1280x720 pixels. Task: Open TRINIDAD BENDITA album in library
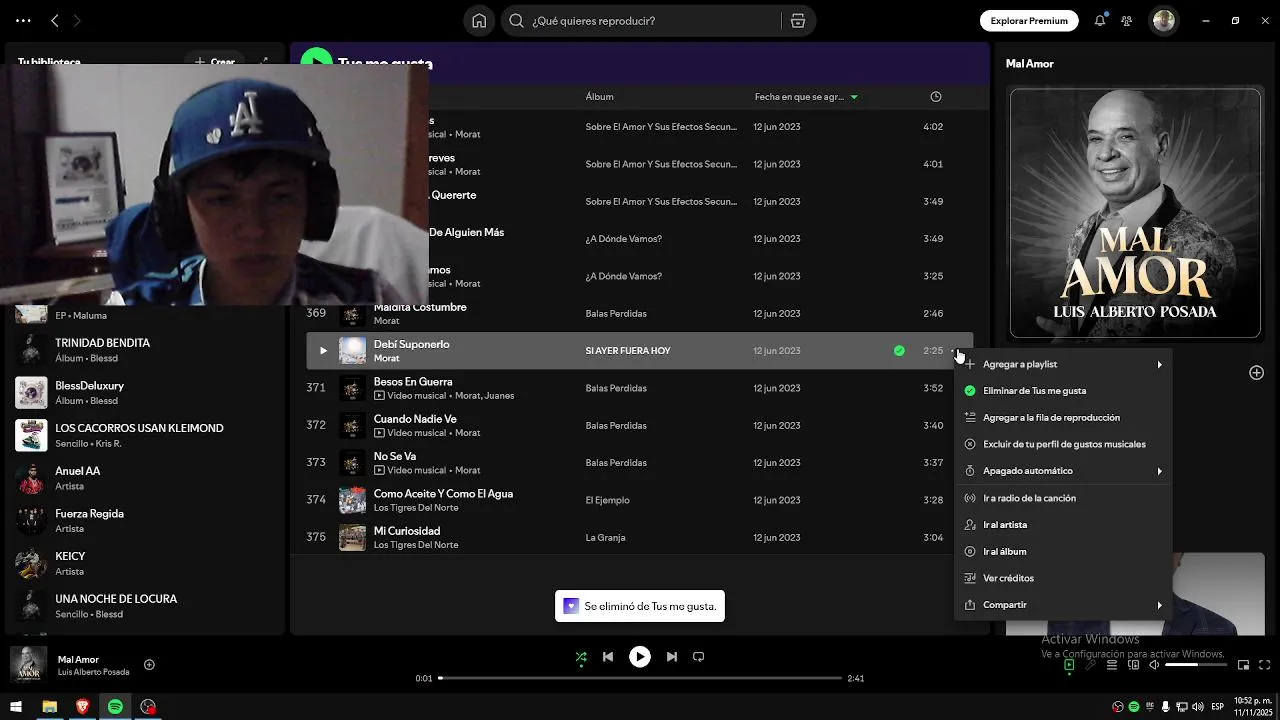pos(145,350)
